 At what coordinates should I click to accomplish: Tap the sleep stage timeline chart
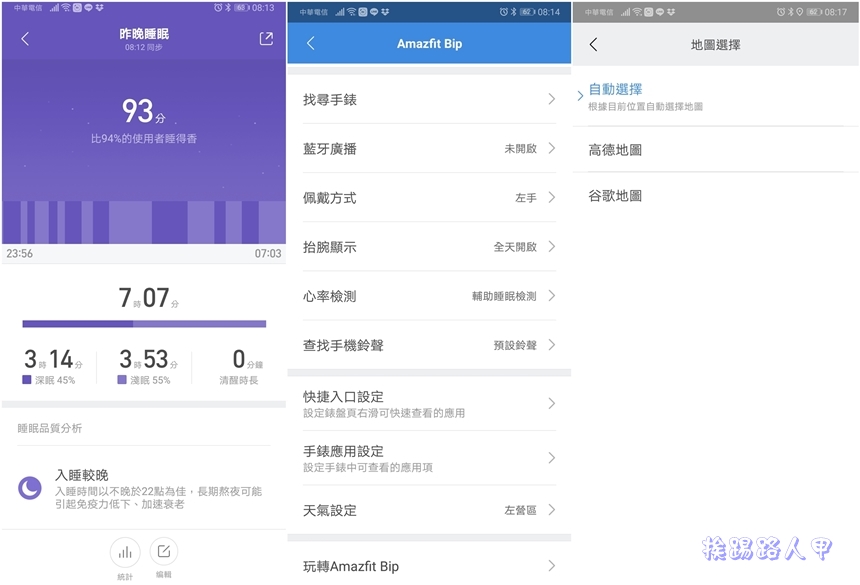pos(144,222)
